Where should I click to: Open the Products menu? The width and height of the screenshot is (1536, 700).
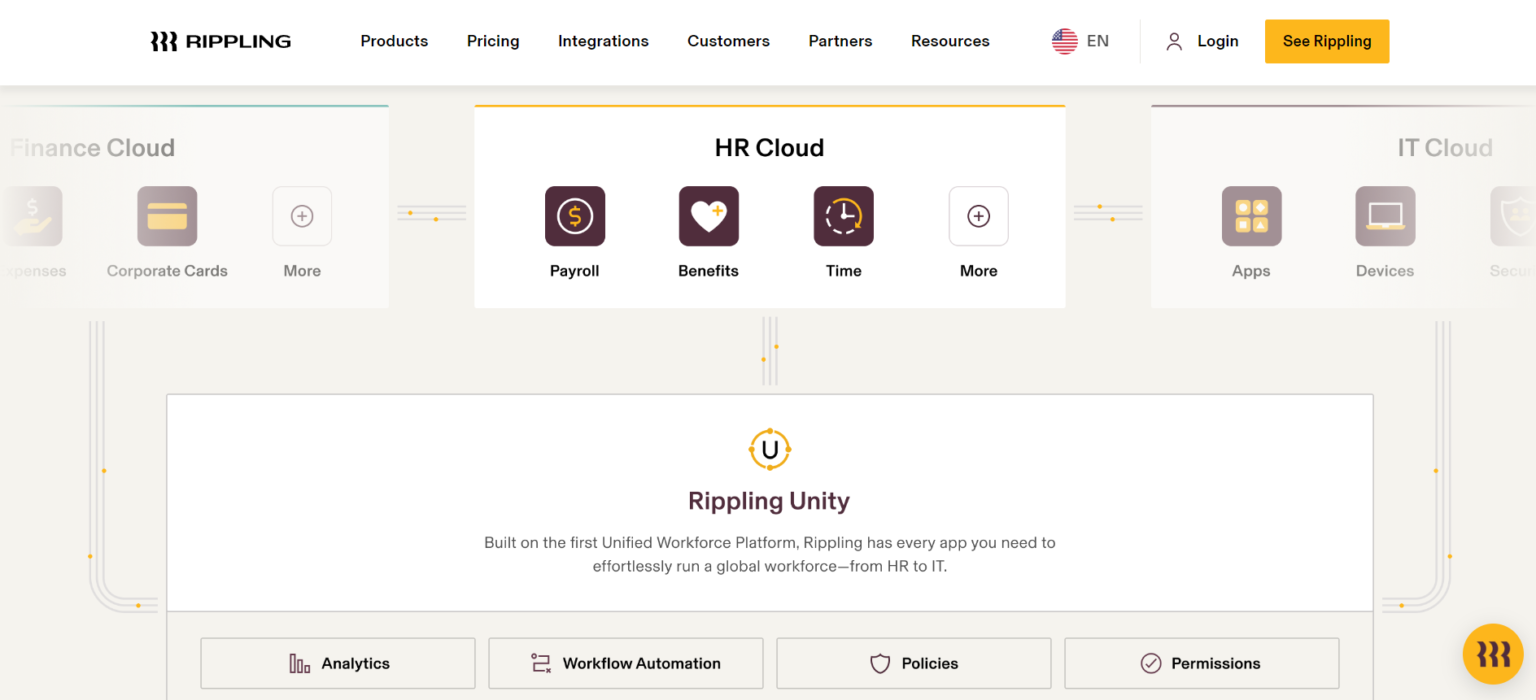394,41
